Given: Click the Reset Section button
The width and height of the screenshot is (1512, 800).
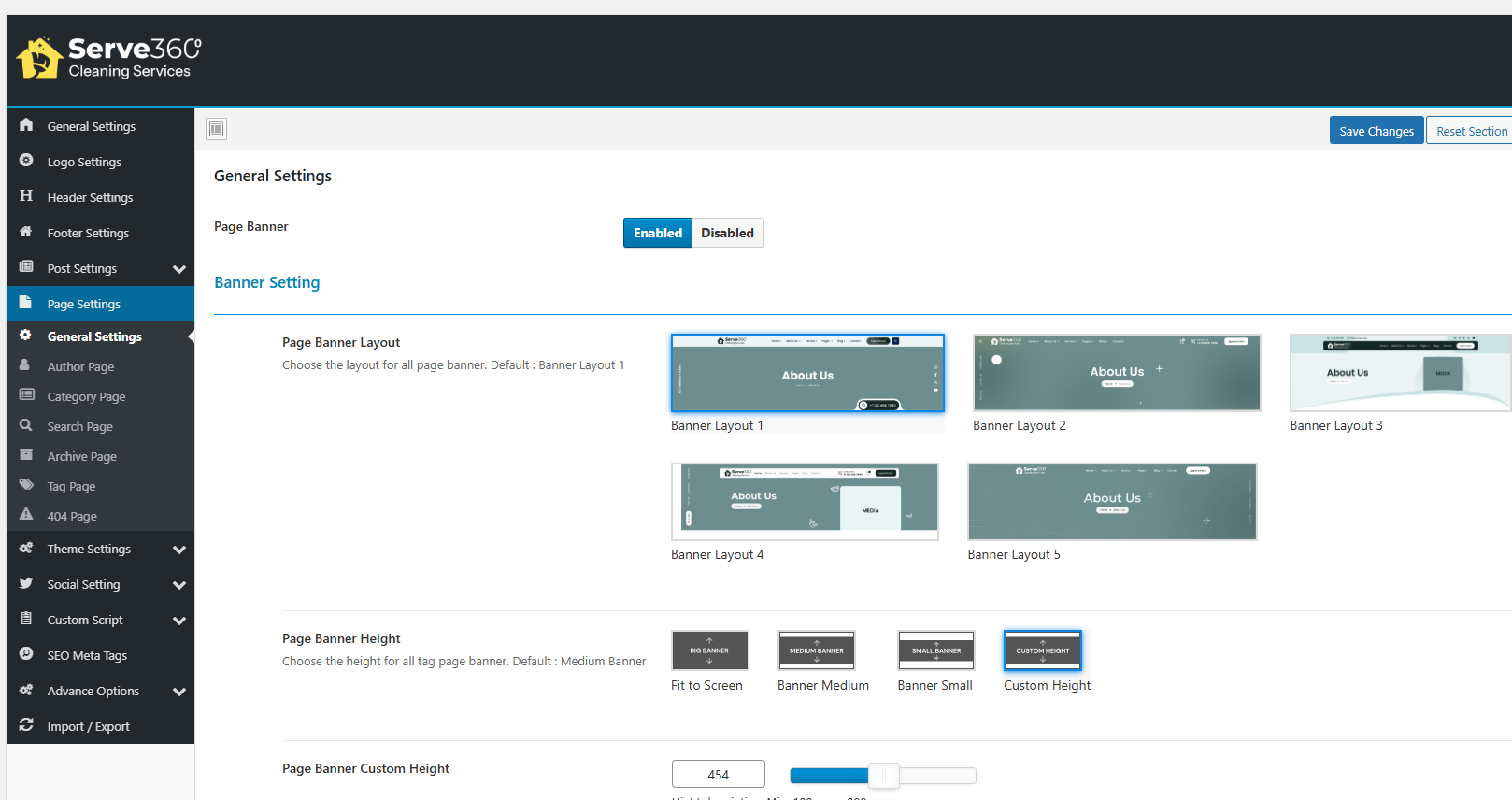Looking at the screenshot, I should click(1471, 131).
